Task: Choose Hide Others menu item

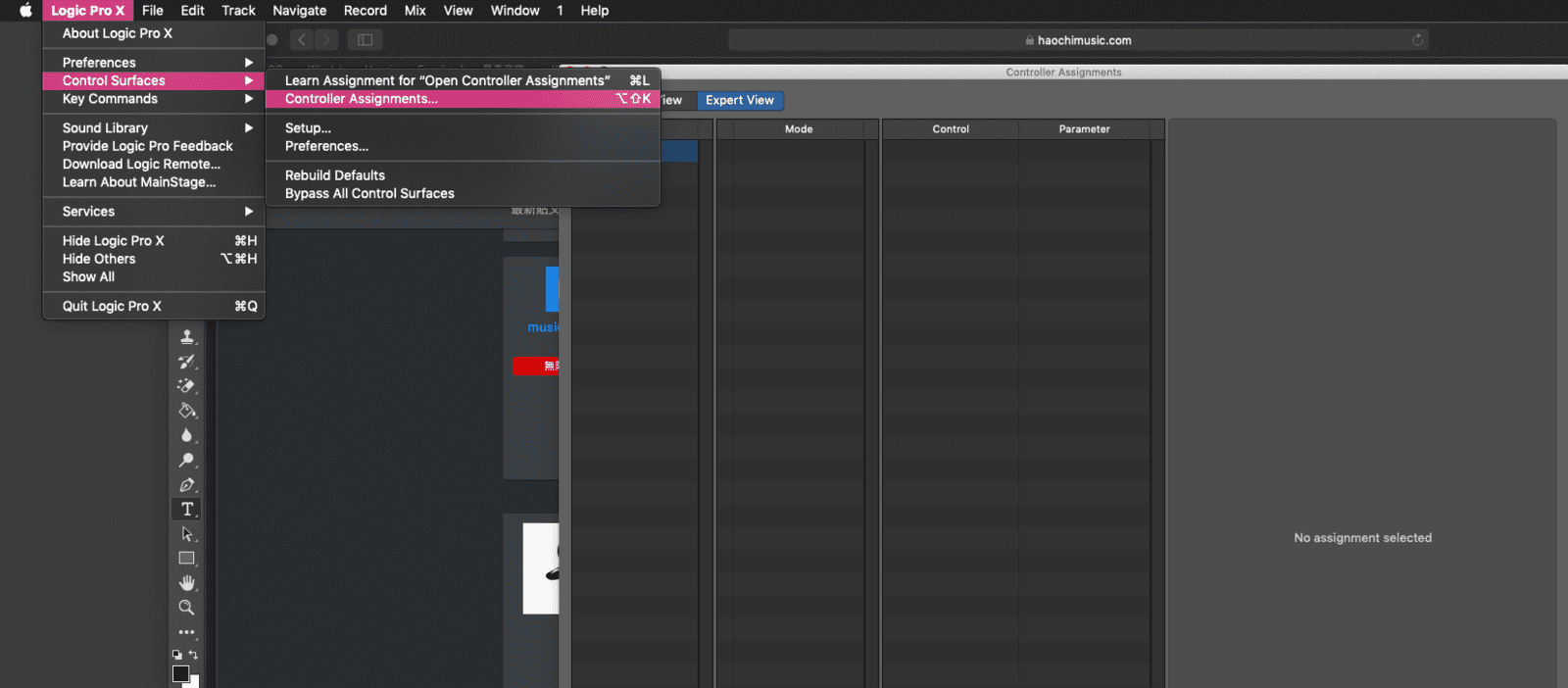Action: click(x=154, y=259)
